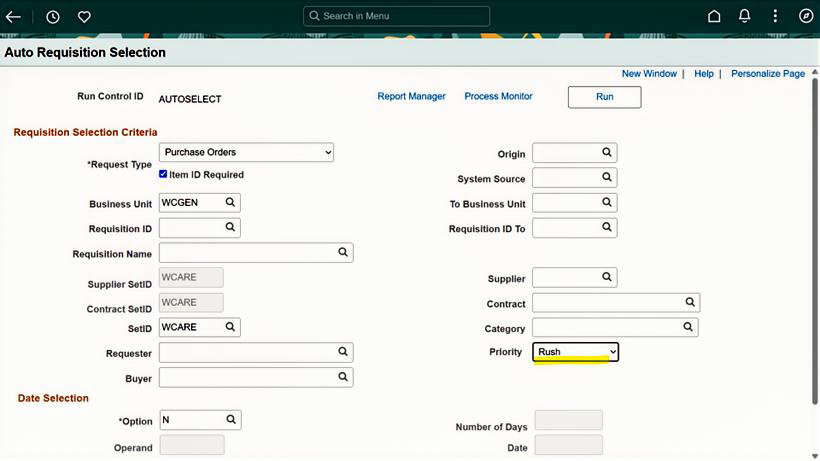The width and height of the screenshot is (820, 461).
Task: Click the back arrow icon
Action: pos(13,17)
